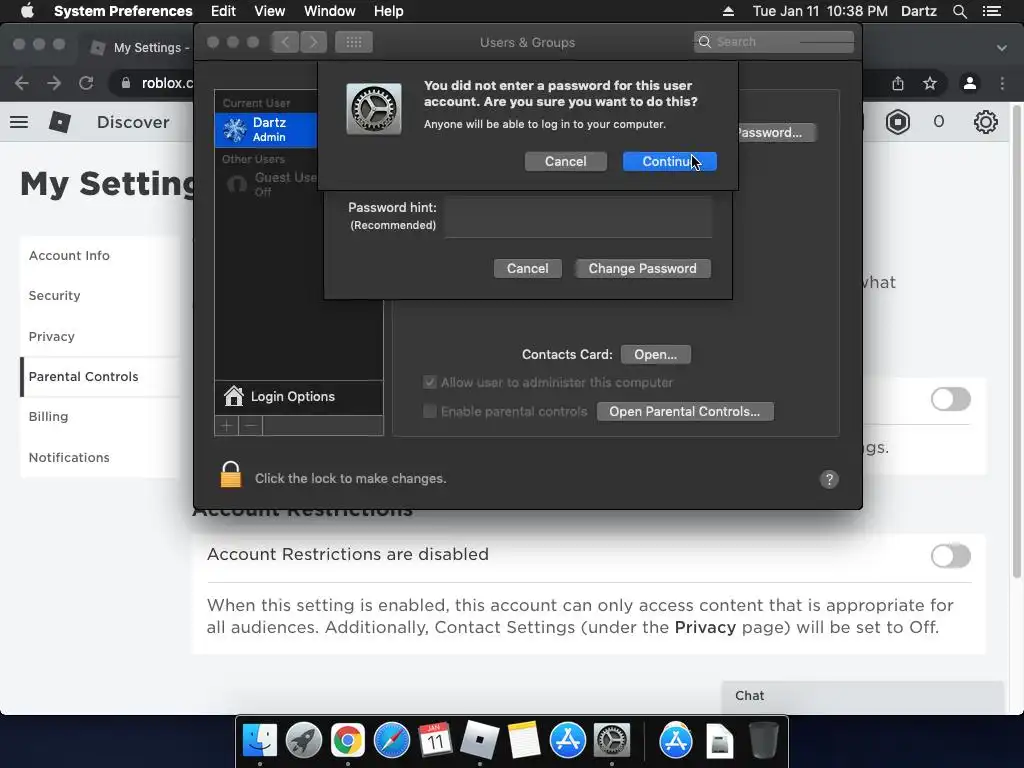Follow the Privacy page link

(x=705, y=628)
